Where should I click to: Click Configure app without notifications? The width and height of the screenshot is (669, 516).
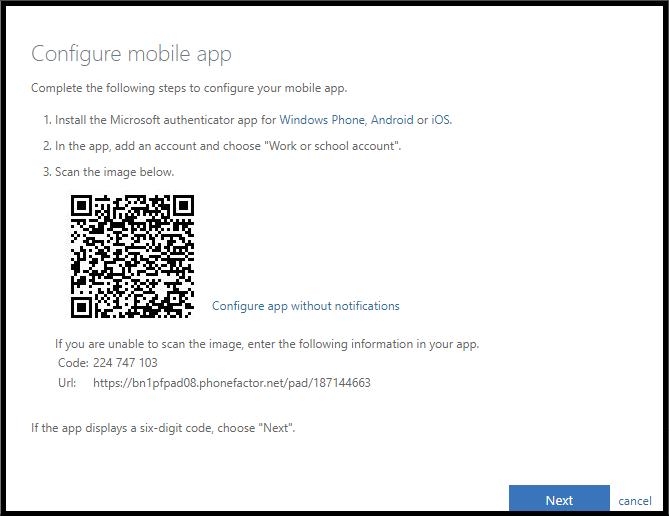tap(305, 306)
